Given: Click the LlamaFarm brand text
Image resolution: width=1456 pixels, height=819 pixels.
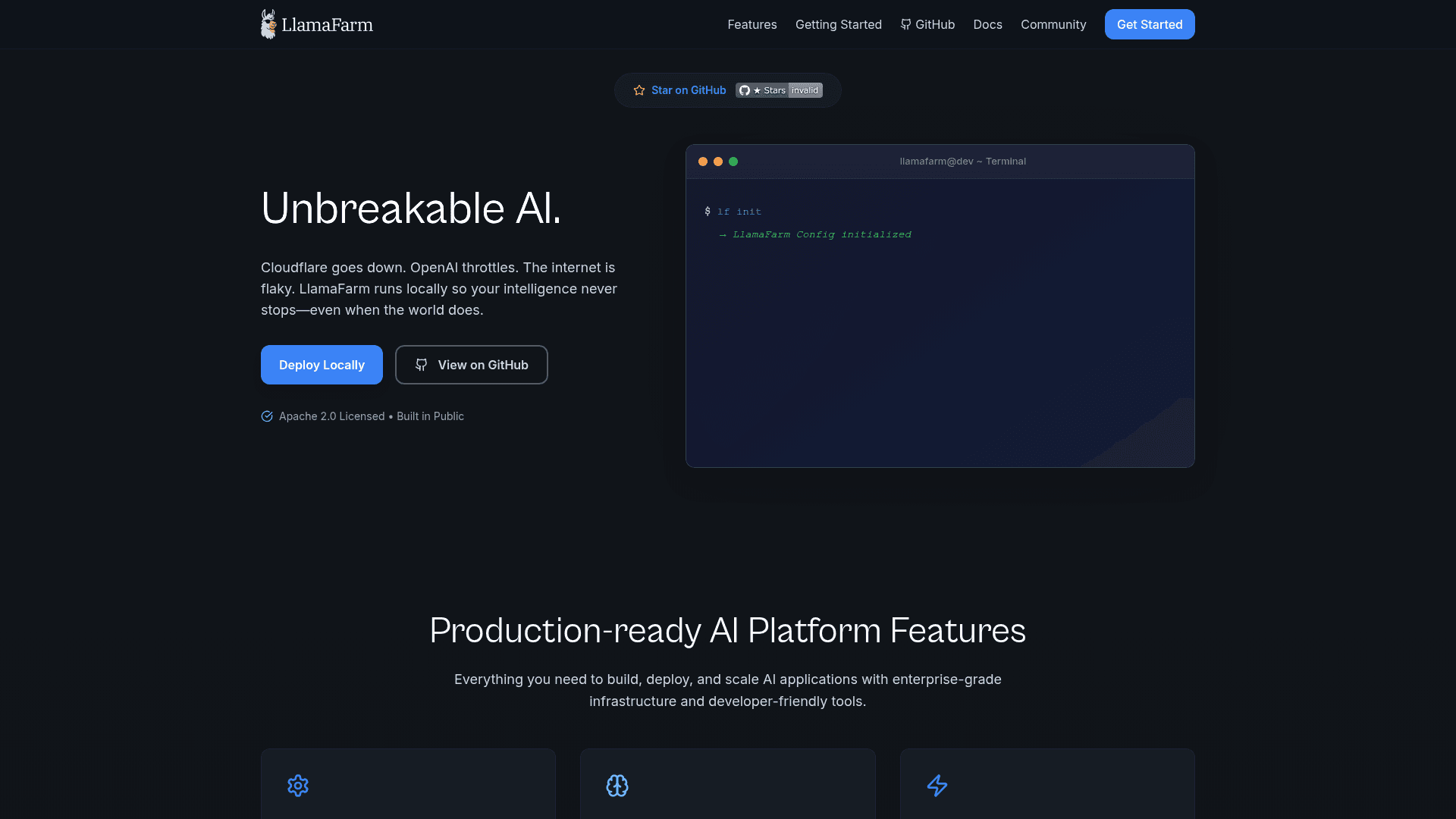Looking at the screenshot, I should pos(327,25).
